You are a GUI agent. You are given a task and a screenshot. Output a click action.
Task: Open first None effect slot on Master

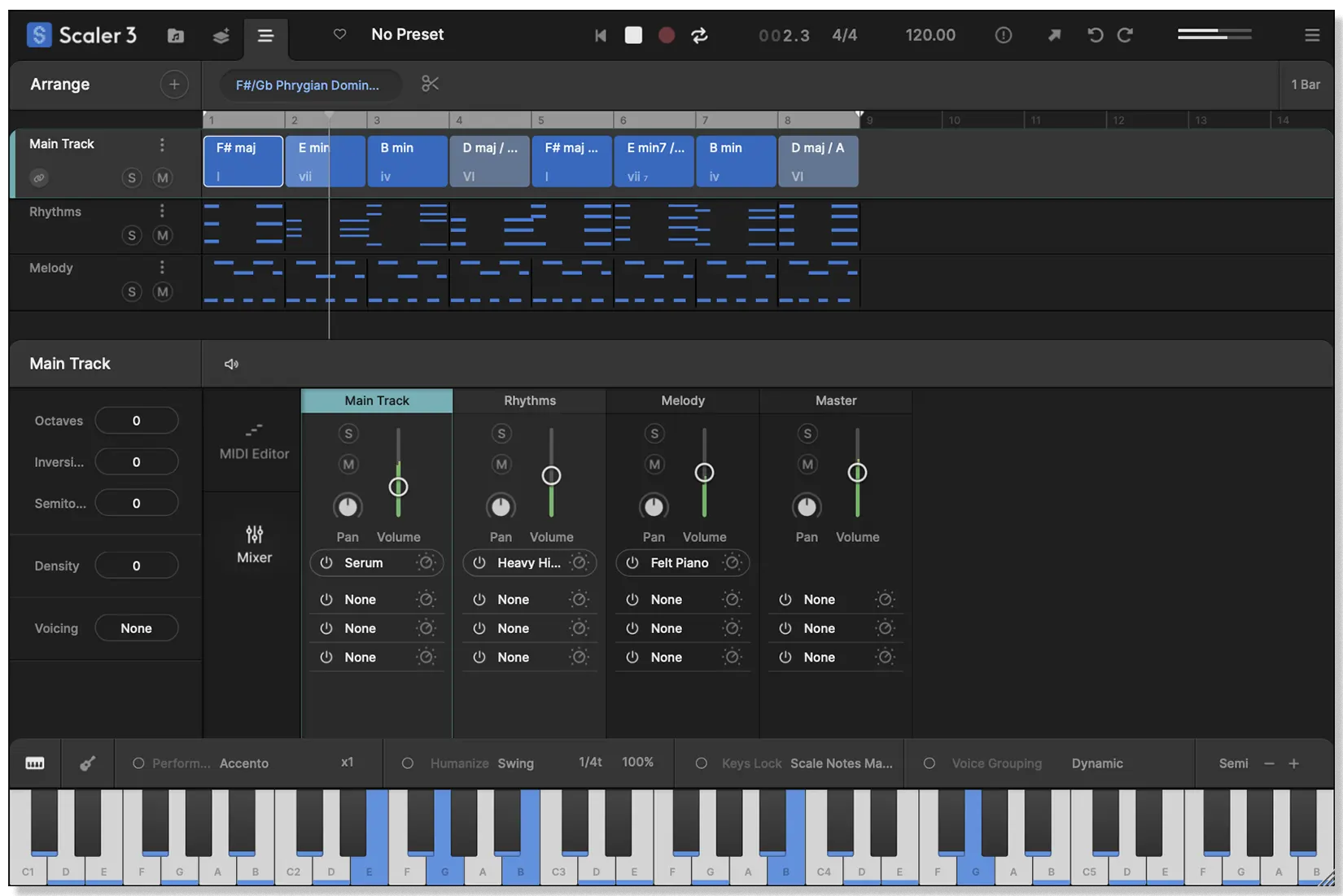(835, 600)
